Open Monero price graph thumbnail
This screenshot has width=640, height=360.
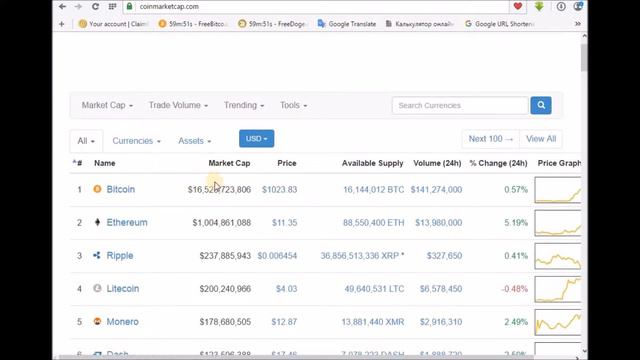(558, 322)
